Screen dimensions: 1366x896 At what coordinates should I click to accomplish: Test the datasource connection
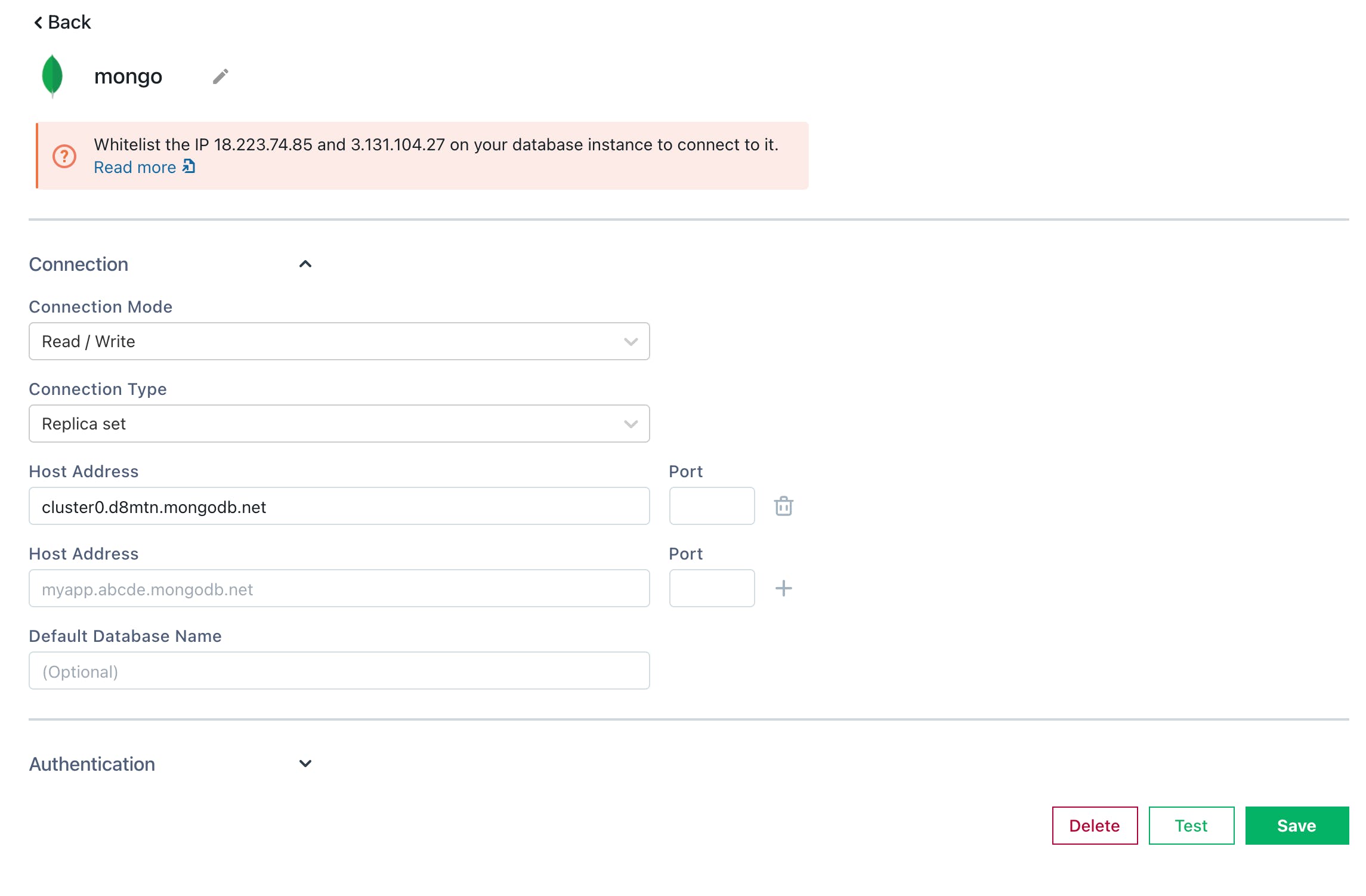pyautogui.click(x=1191, y=826)
